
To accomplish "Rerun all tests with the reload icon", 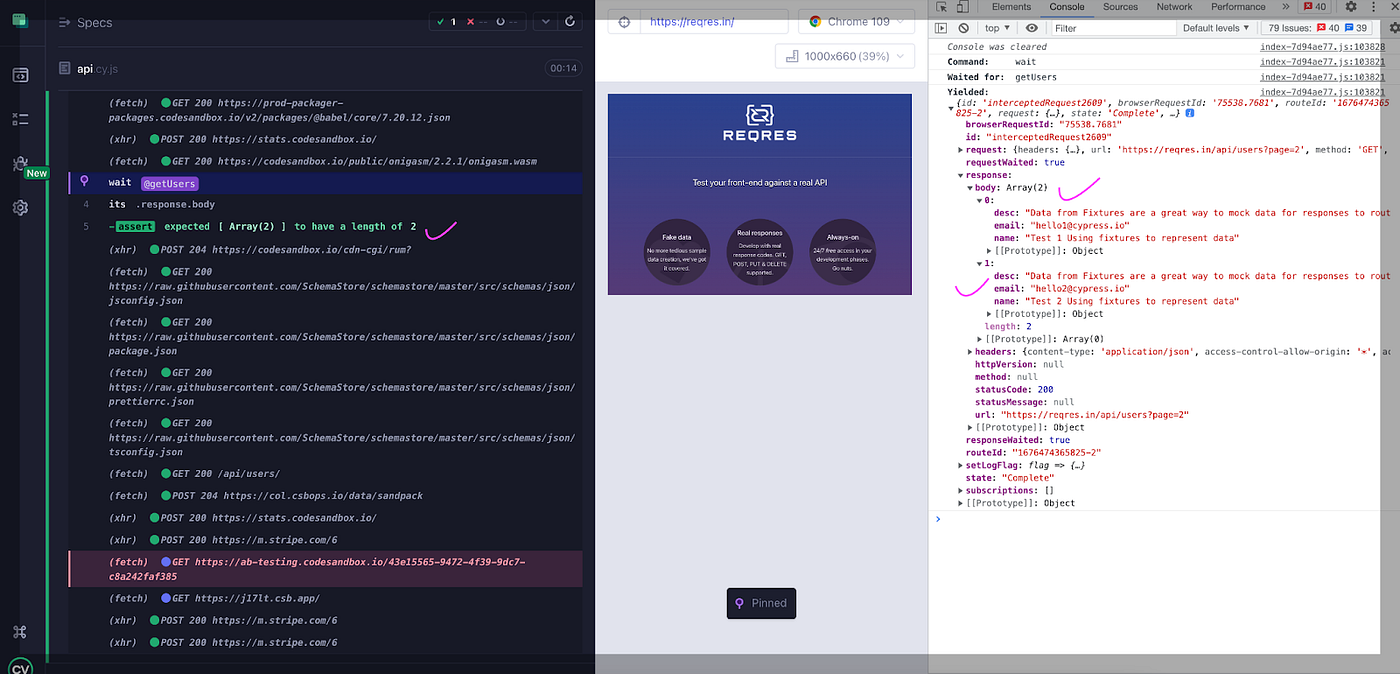I will click(x=570, y=21).
